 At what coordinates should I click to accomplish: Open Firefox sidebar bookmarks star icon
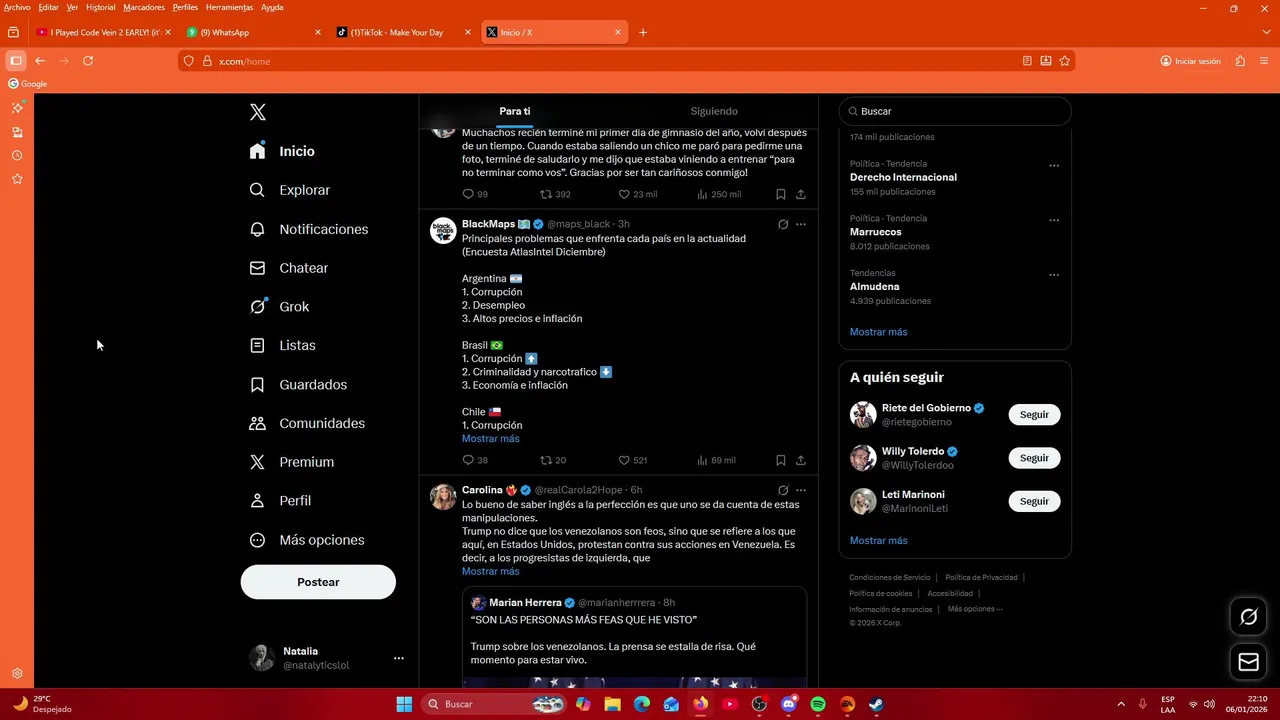click(17, 179)
